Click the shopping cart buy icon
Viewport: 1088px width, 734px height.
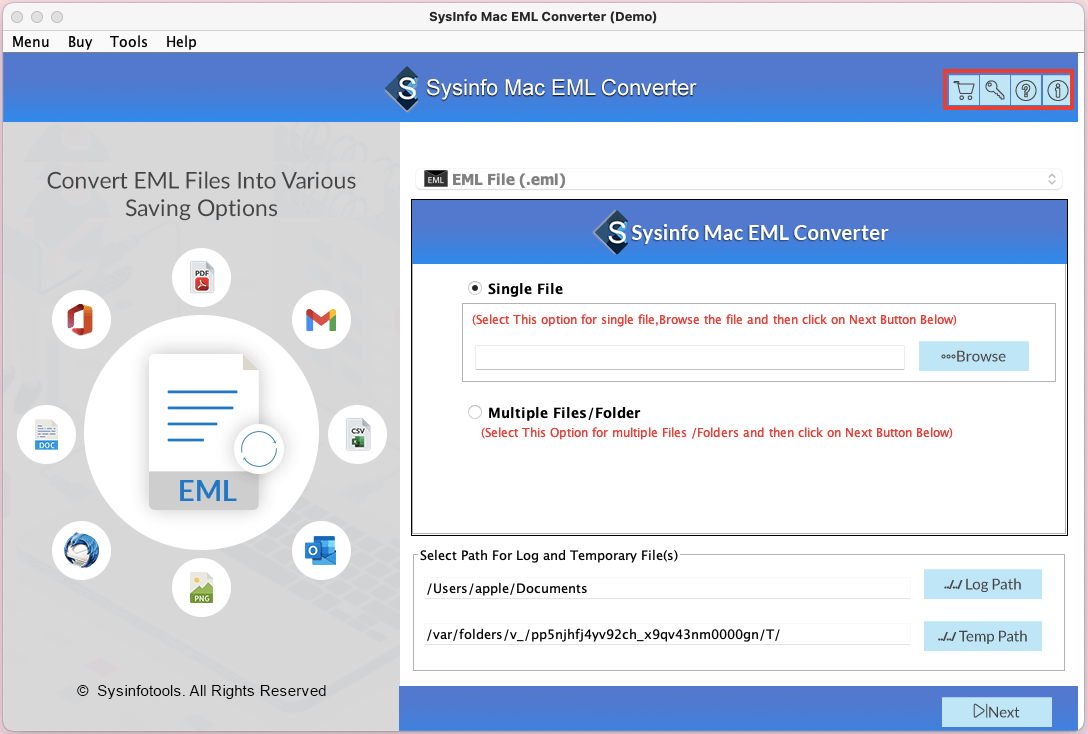[964, 90]
